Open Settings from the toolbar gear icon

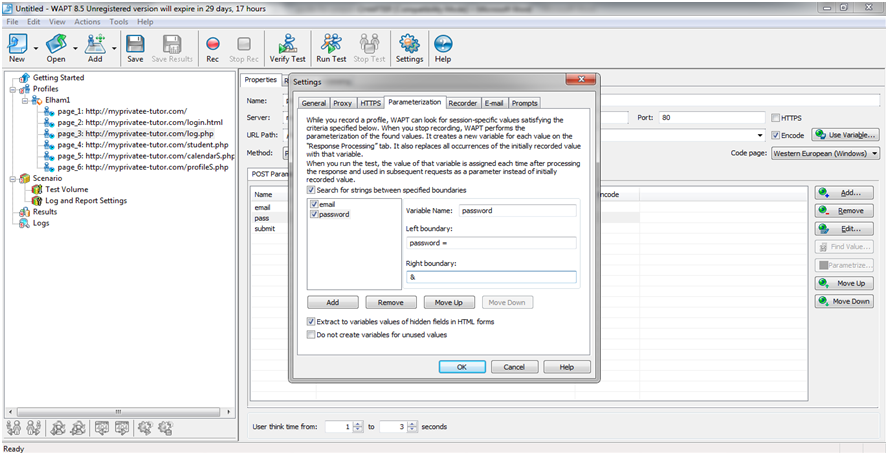pyautogui.click(x=409, y=47)
